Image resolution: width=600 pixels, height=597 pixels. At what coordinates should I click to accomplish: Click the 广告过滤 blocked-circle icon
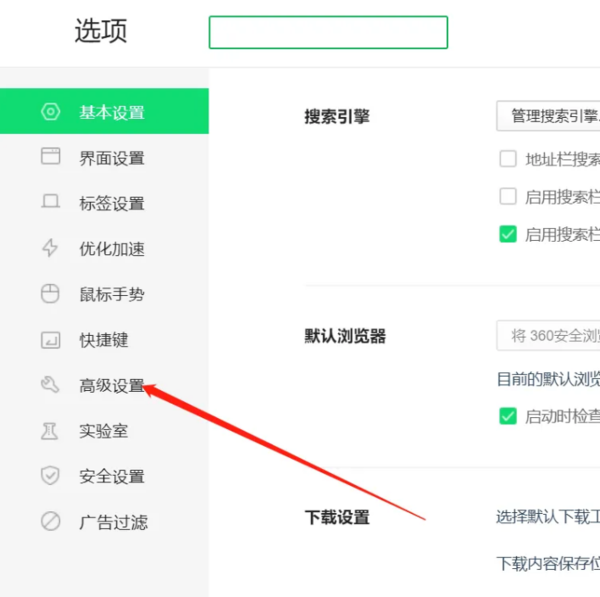click(x=51, y=521)
